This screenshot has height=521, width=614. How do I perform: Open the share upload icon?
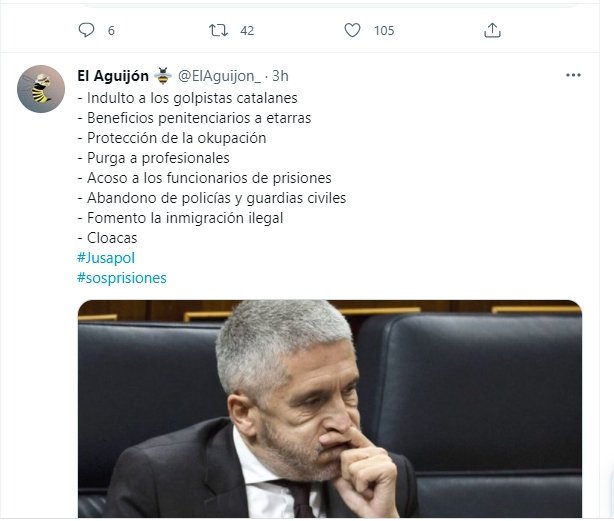tap(492, 30)
